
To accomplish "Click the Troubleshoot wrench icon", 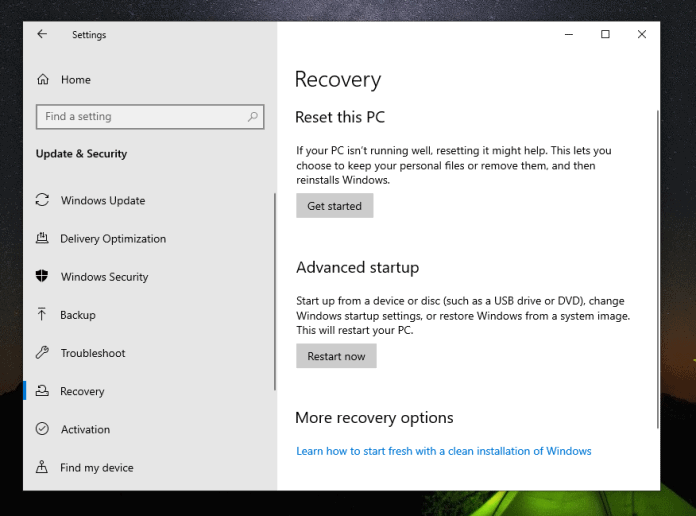I will (42, 353).
